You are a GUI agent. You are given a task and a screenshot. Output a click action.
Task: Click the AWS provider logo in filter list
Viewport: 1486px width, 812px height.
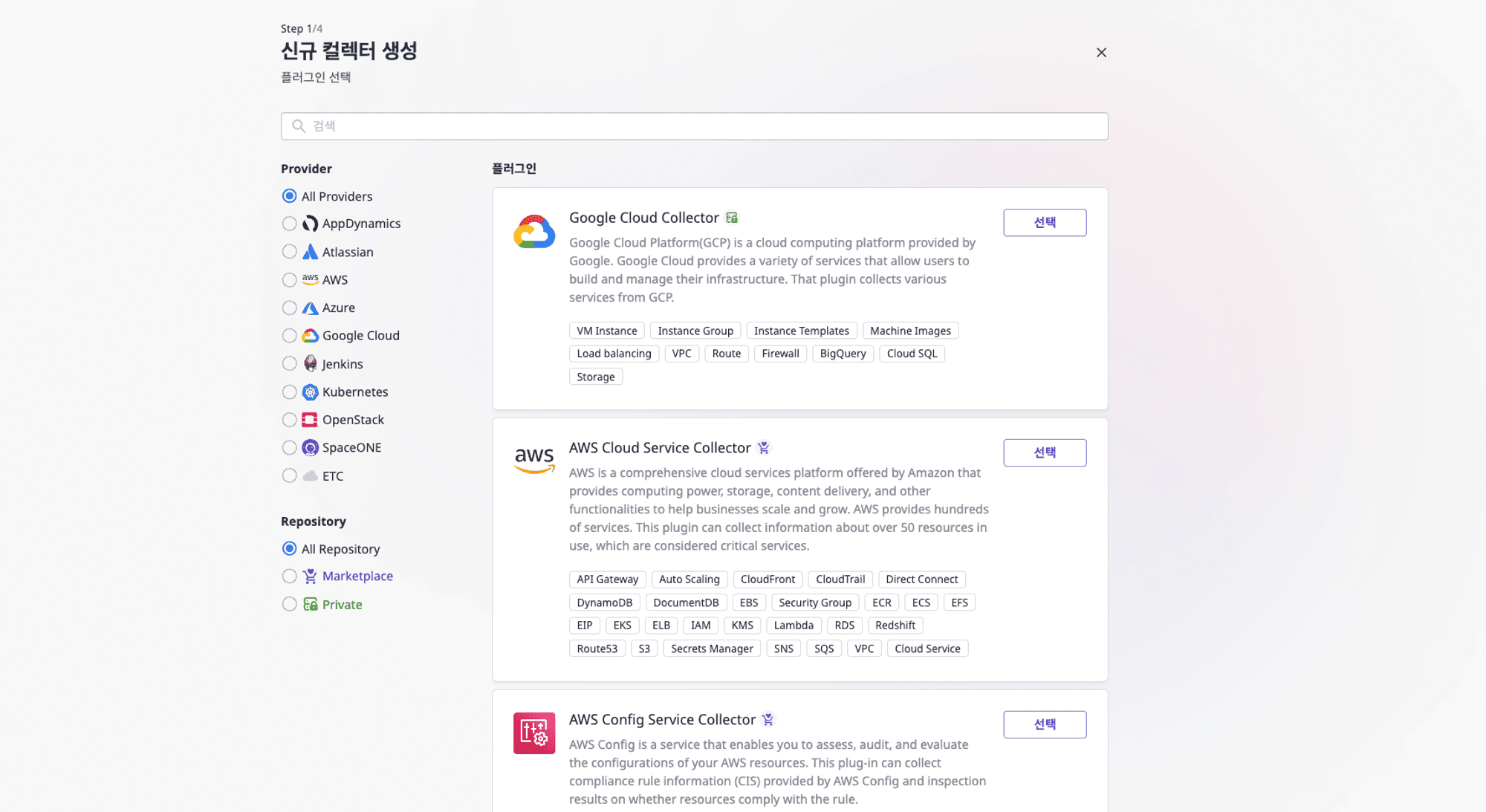pos(310,279)
